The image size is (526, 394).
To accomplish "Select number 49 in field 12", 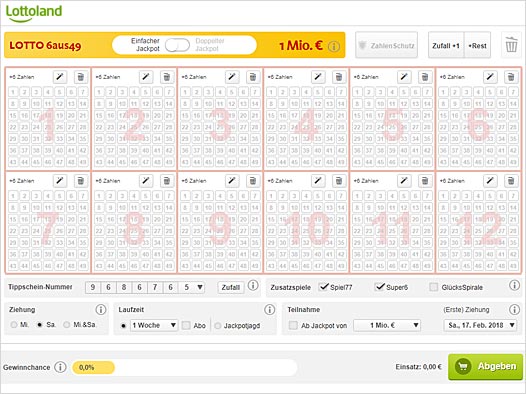I will [x=513, y=266].
